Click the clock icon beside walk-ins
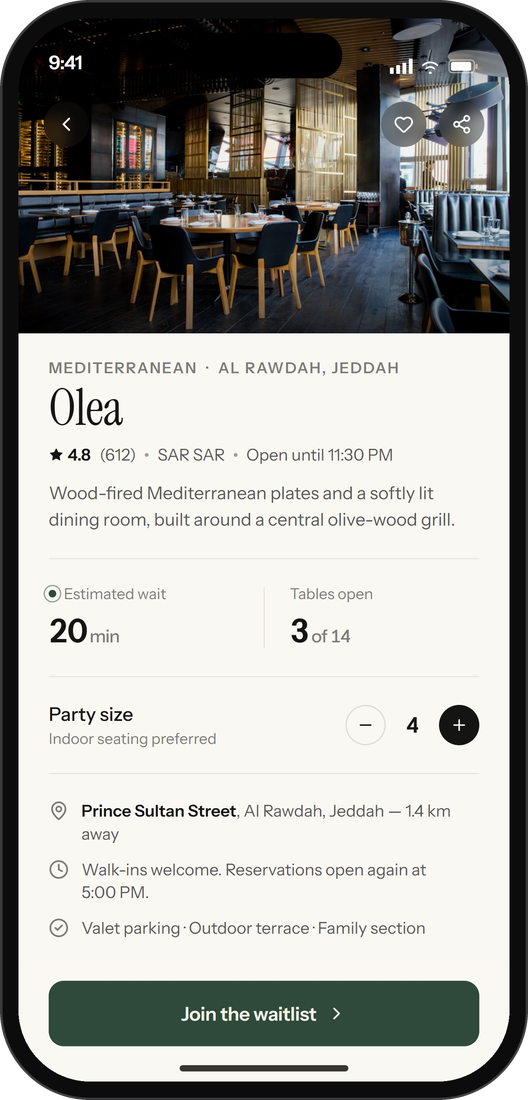The width and height of the screenshot is (528, 1100). (x=59, y=870)
